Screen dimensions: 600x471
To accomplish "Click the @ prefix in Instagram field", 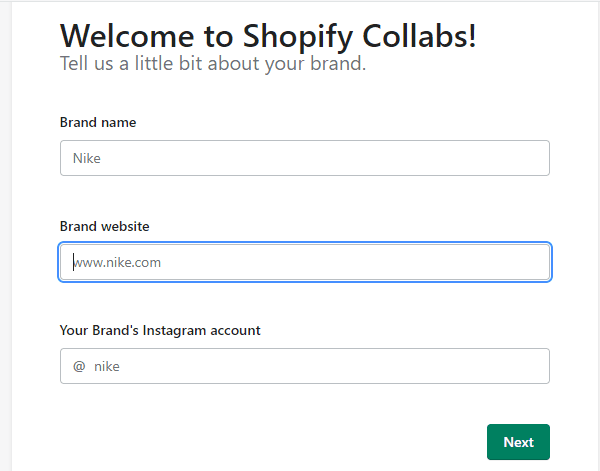I will coord(79,366).
